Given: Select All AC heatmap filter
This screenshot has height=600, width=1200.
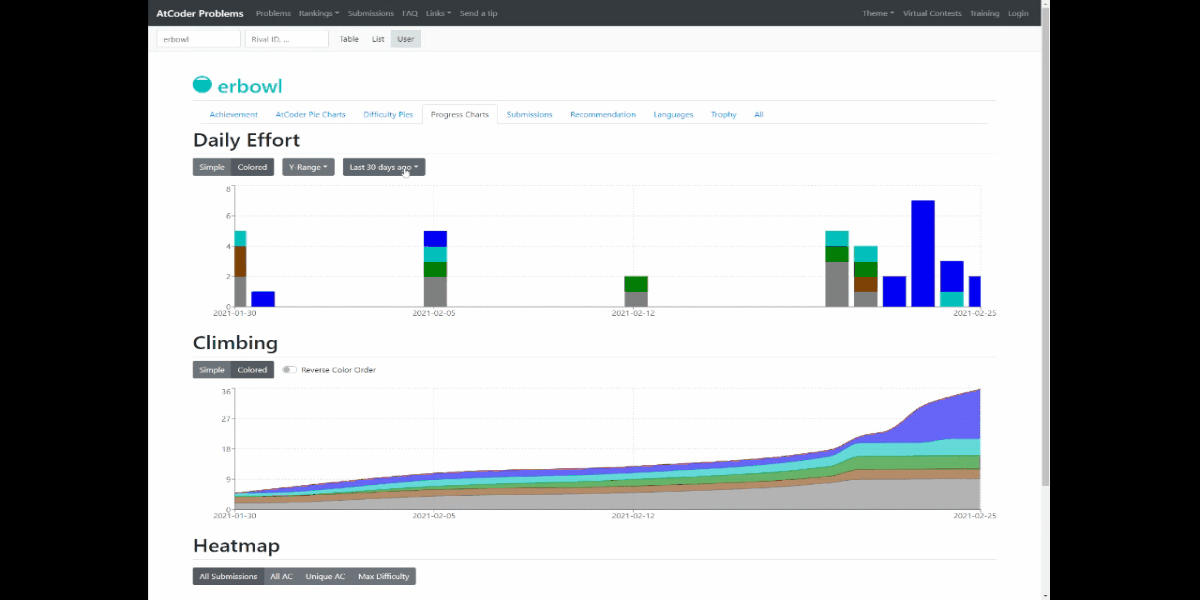Looking at the screenshot, I should [281, 576].
